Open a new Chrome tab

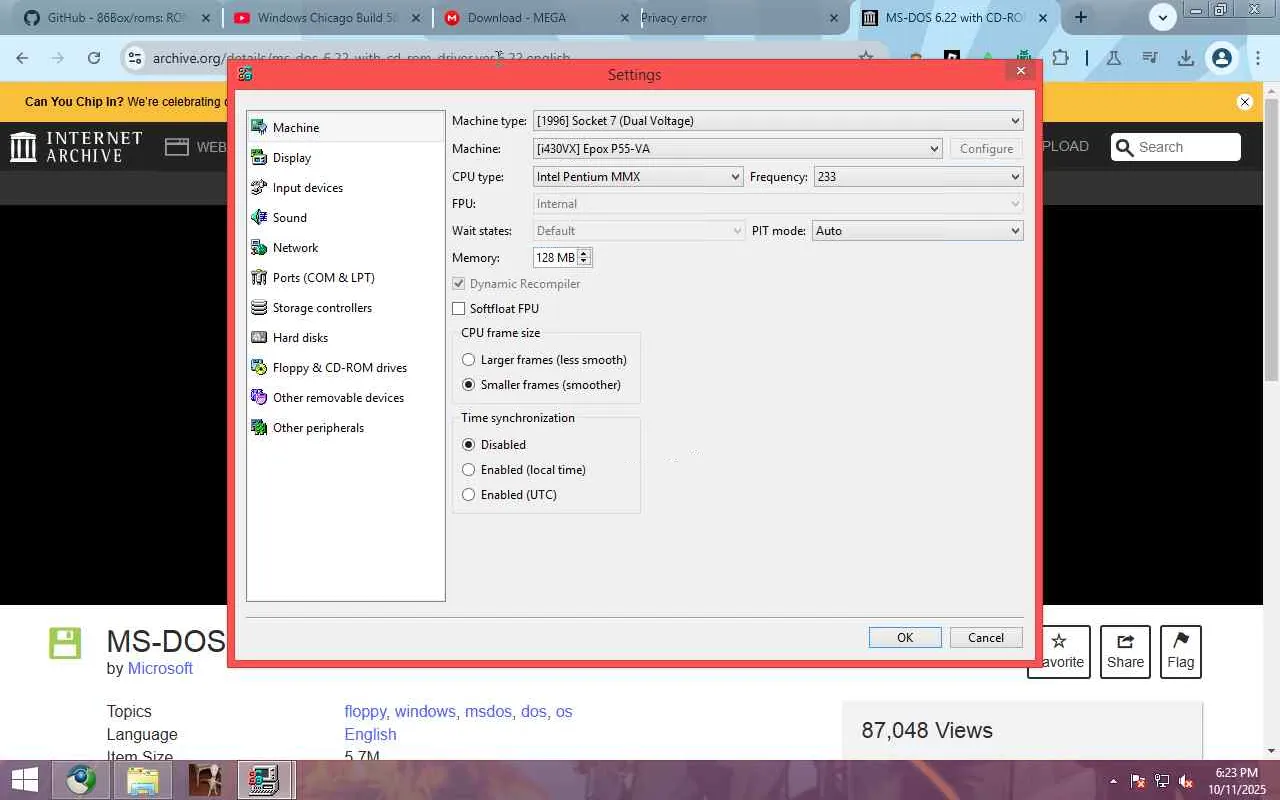(x=1081, y=17)
